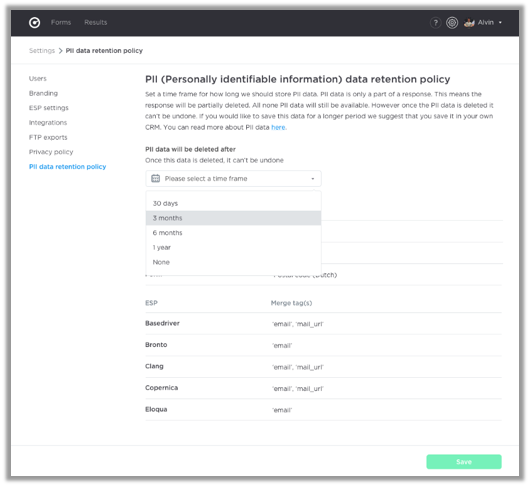Open the Please select a time frame box
This screenshot has width=530, height=486.
(x=233, y=178)
